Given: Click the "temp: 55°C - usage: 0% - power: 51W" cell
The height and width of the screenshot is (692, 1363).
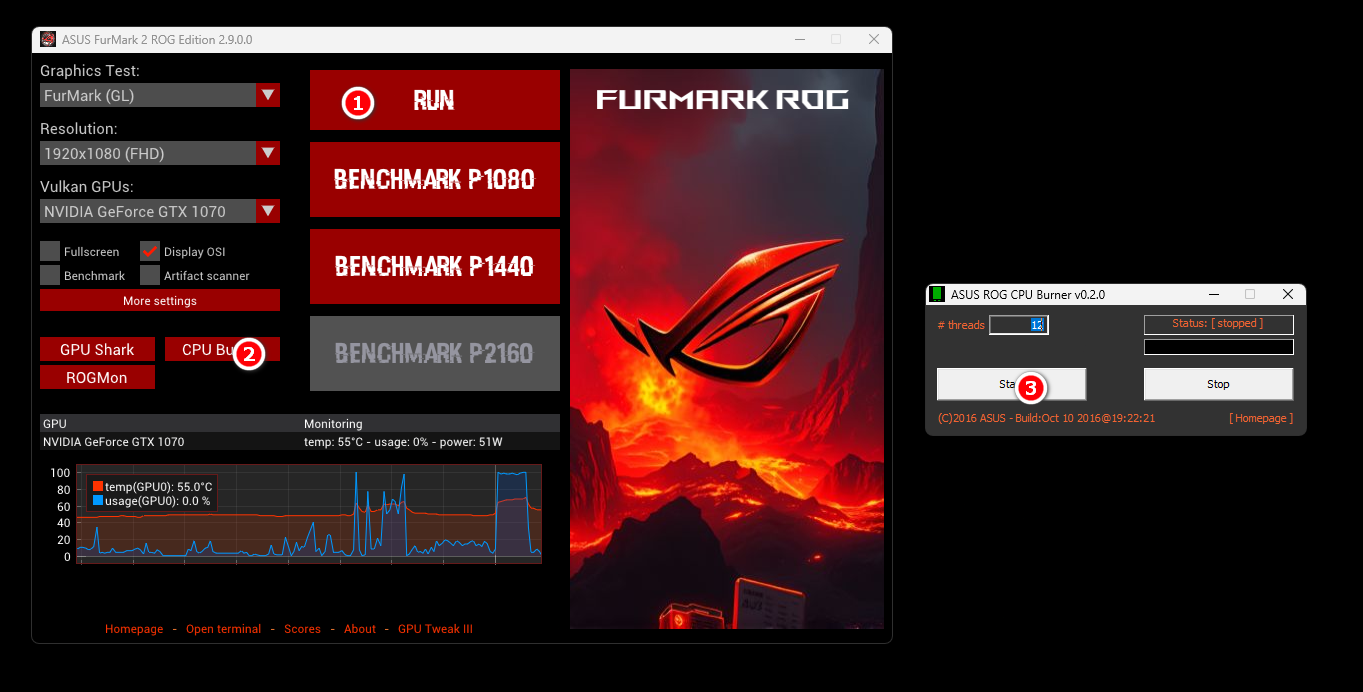Looking at the screenshot, I should 403,442.
